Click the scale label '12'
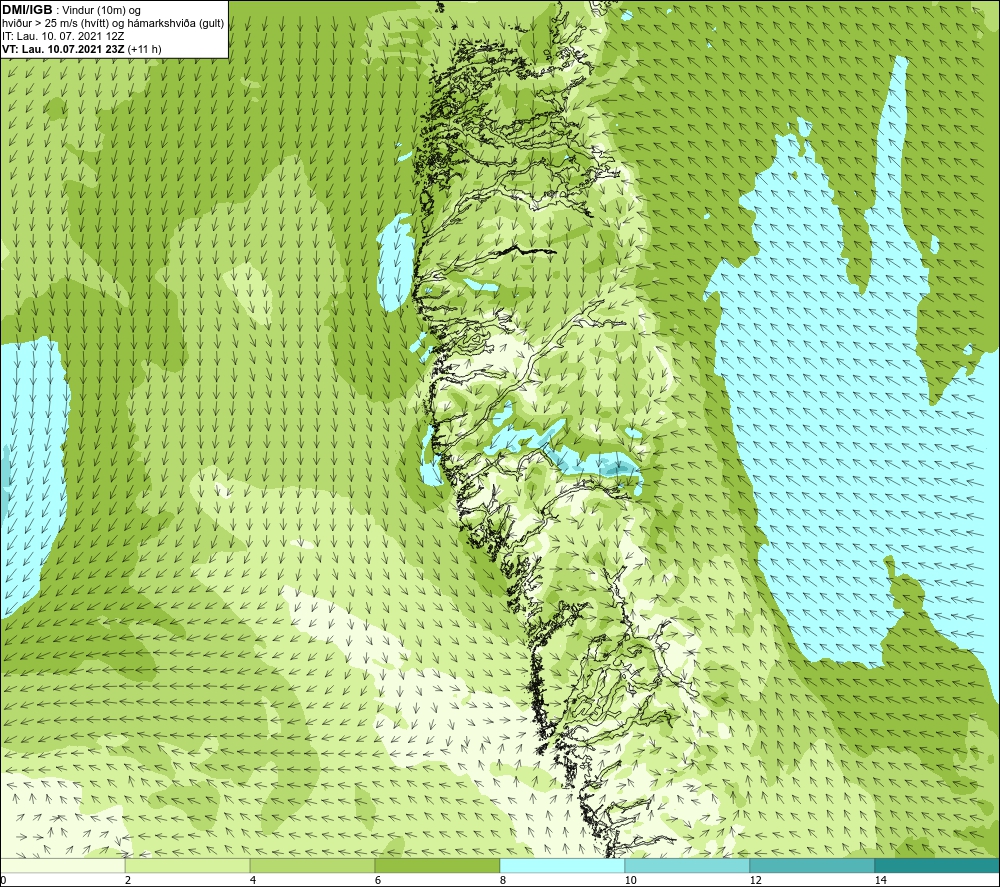Screen dimensions: 1000x887 tap(756, 881)
